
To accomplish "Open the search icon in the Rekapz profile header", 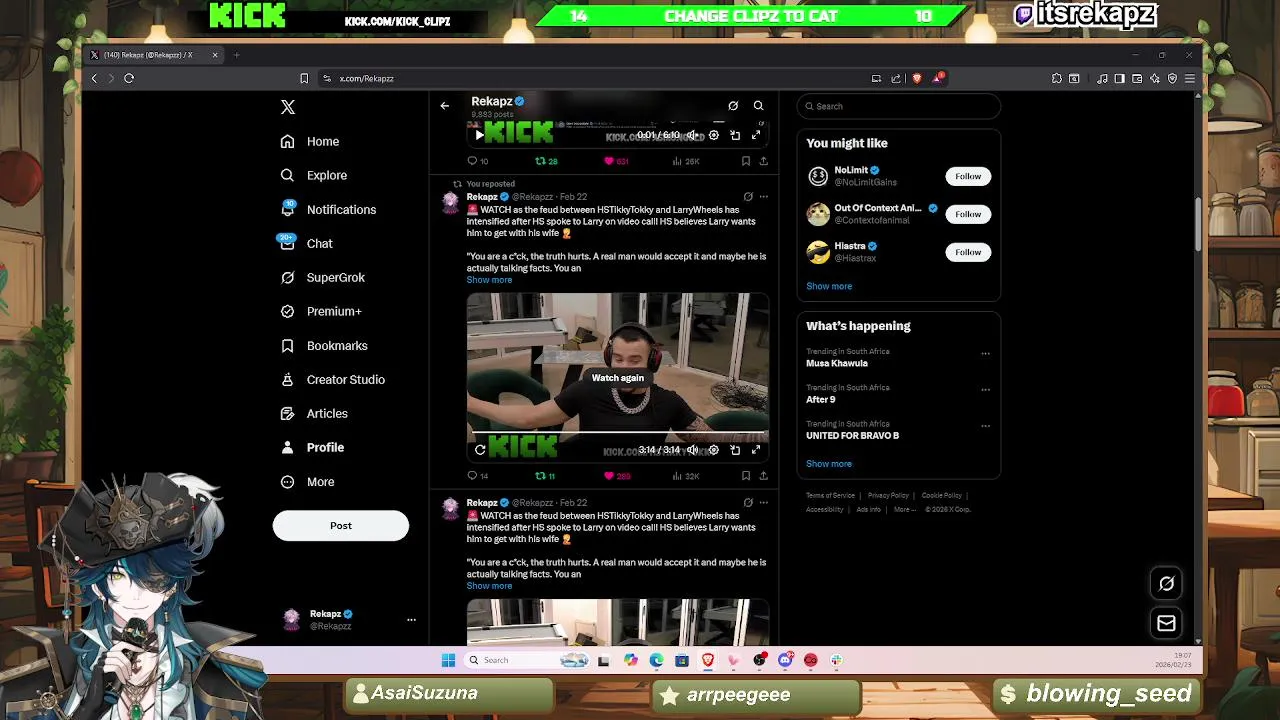I will click(x=758, y=105).
